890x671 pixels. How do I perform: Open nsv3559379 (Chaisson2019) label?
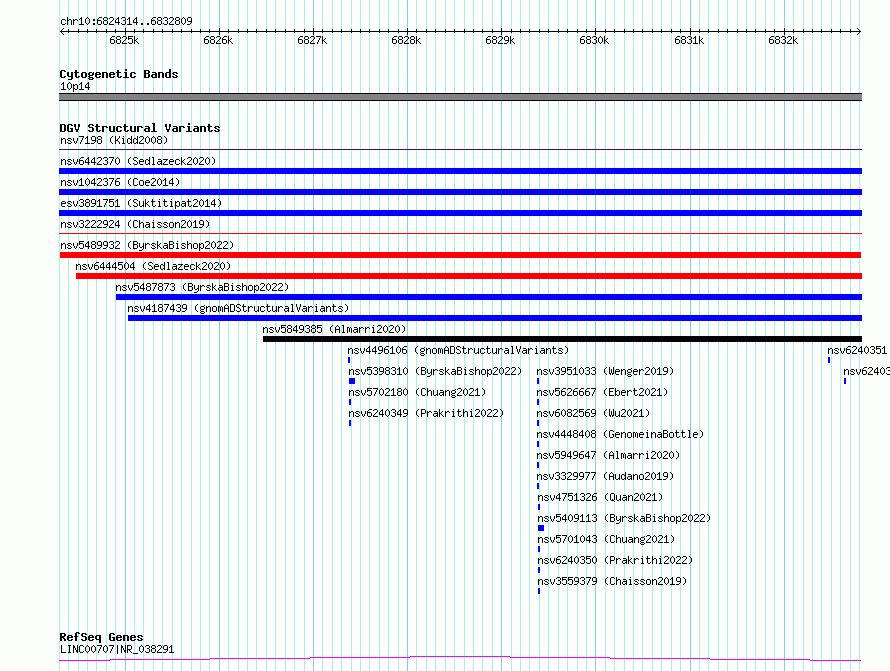[x=612, y=581]
